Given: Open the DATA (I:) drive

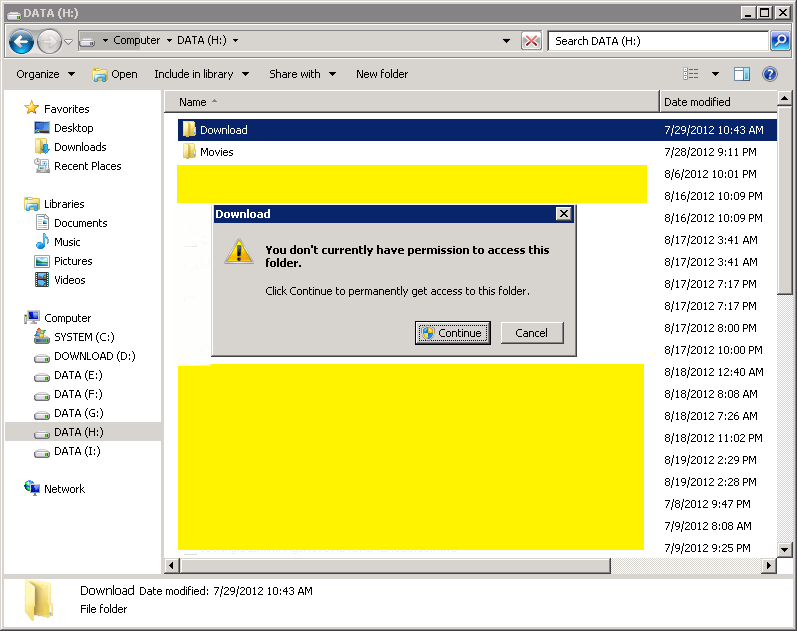Looking at the screenshot, I should point(67,452).
